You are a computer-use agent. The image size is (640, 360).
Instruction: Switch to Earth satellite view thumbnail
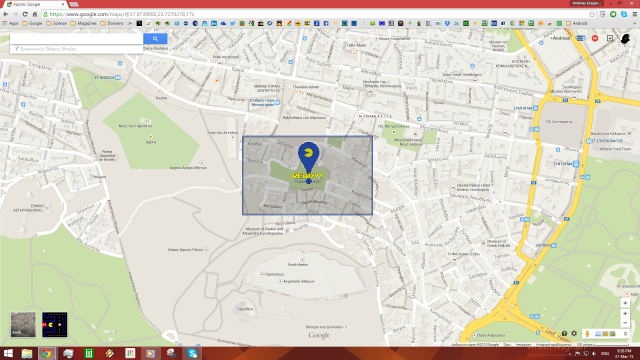pyautogui.click(x=23, y=324)
